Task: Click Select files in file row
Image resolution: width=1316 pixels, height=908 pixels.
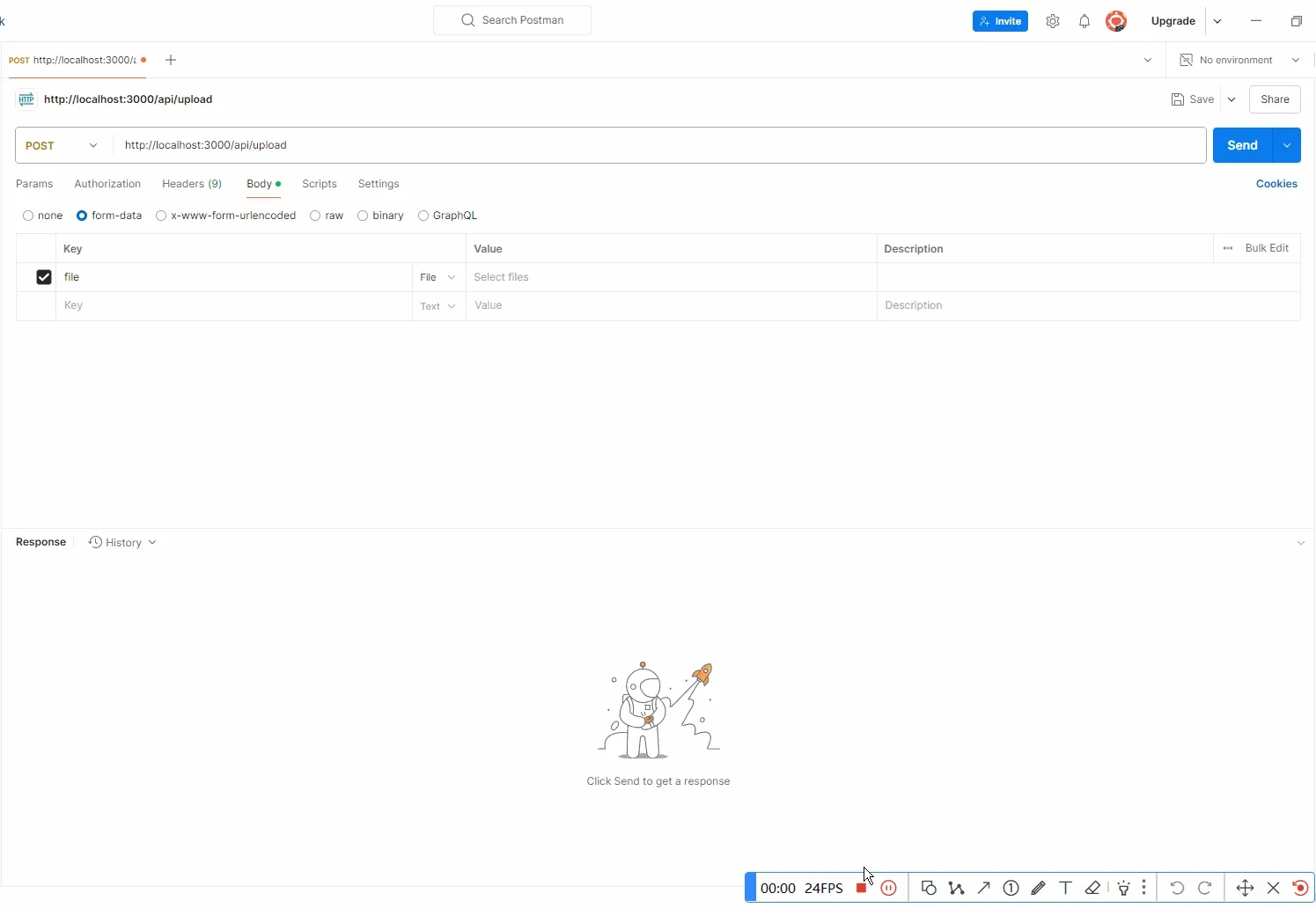Action: click(672, 277)
